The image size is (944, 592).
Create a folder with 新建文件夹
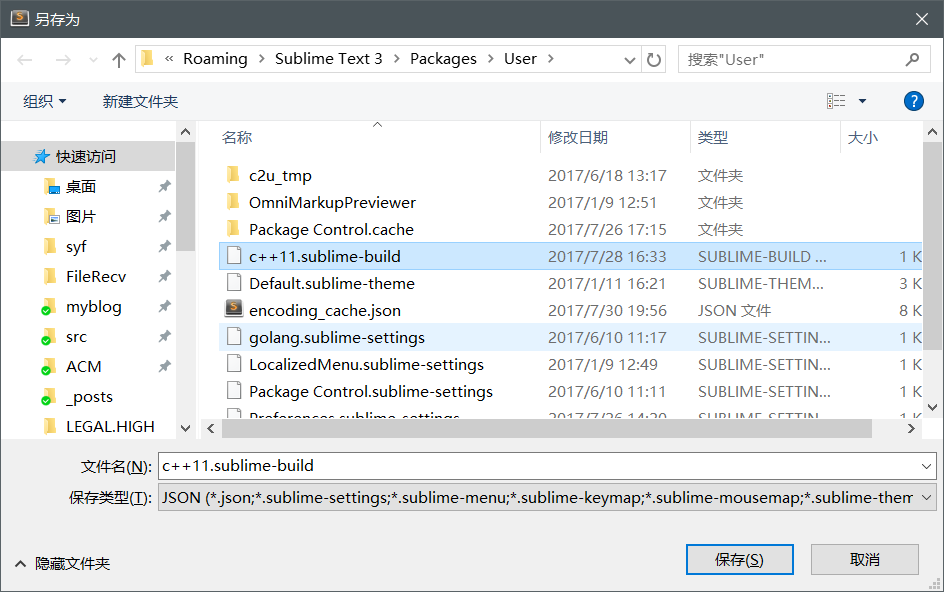(138, 100)
